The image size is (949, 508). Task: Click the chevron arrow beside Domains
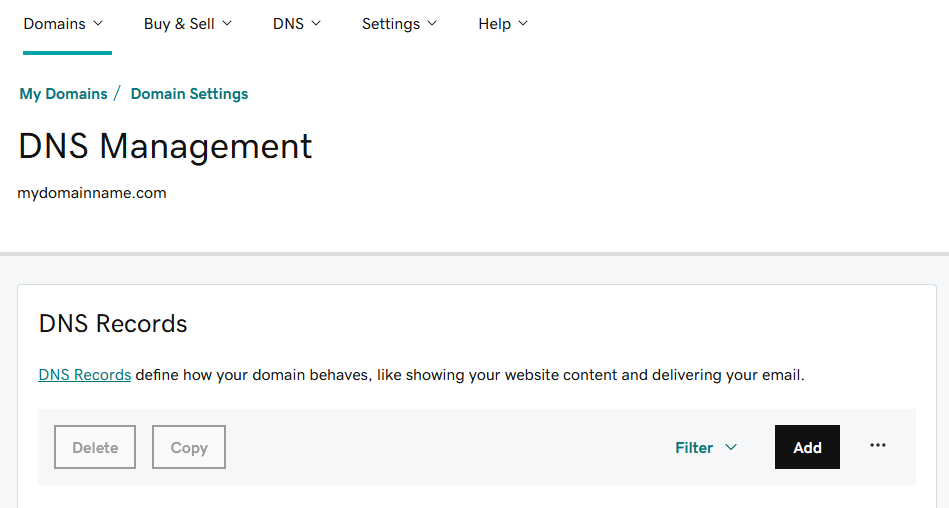(97, 24)
